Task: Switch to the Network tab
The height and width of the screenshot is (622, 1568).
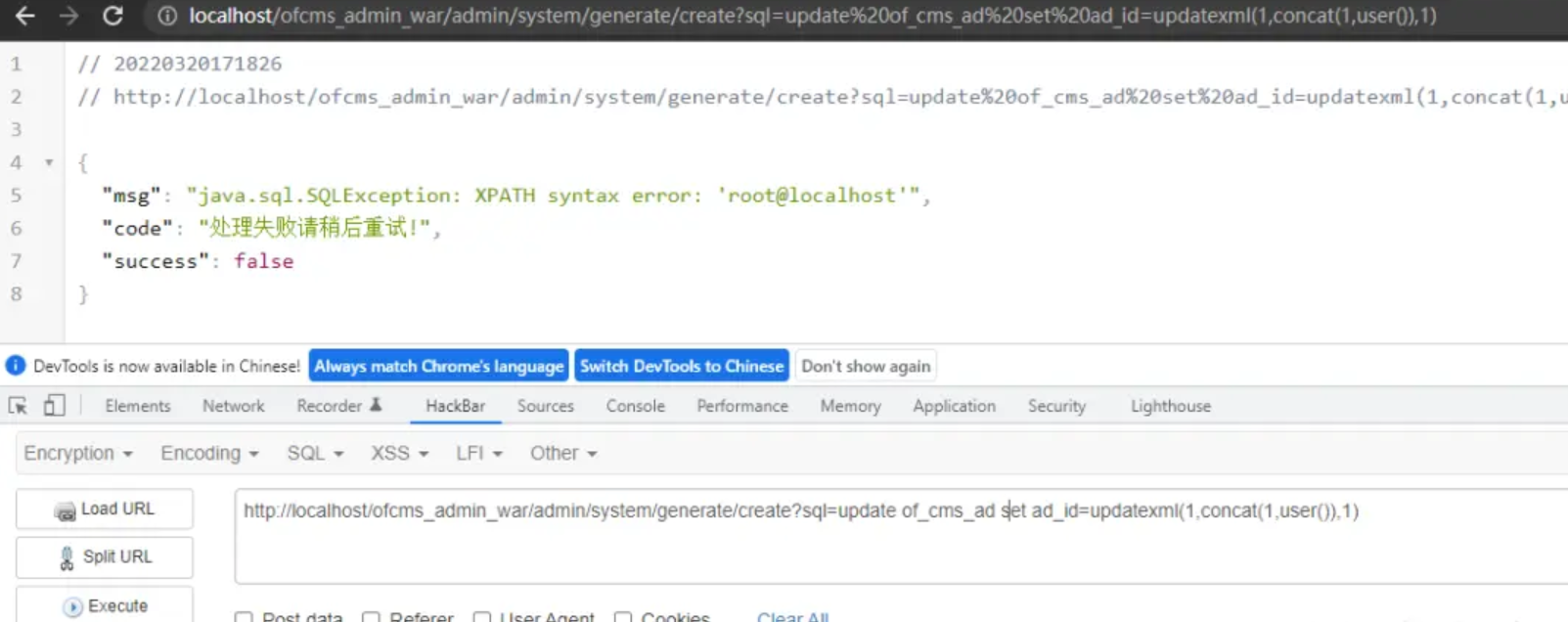Action: [x=233, y=406]
